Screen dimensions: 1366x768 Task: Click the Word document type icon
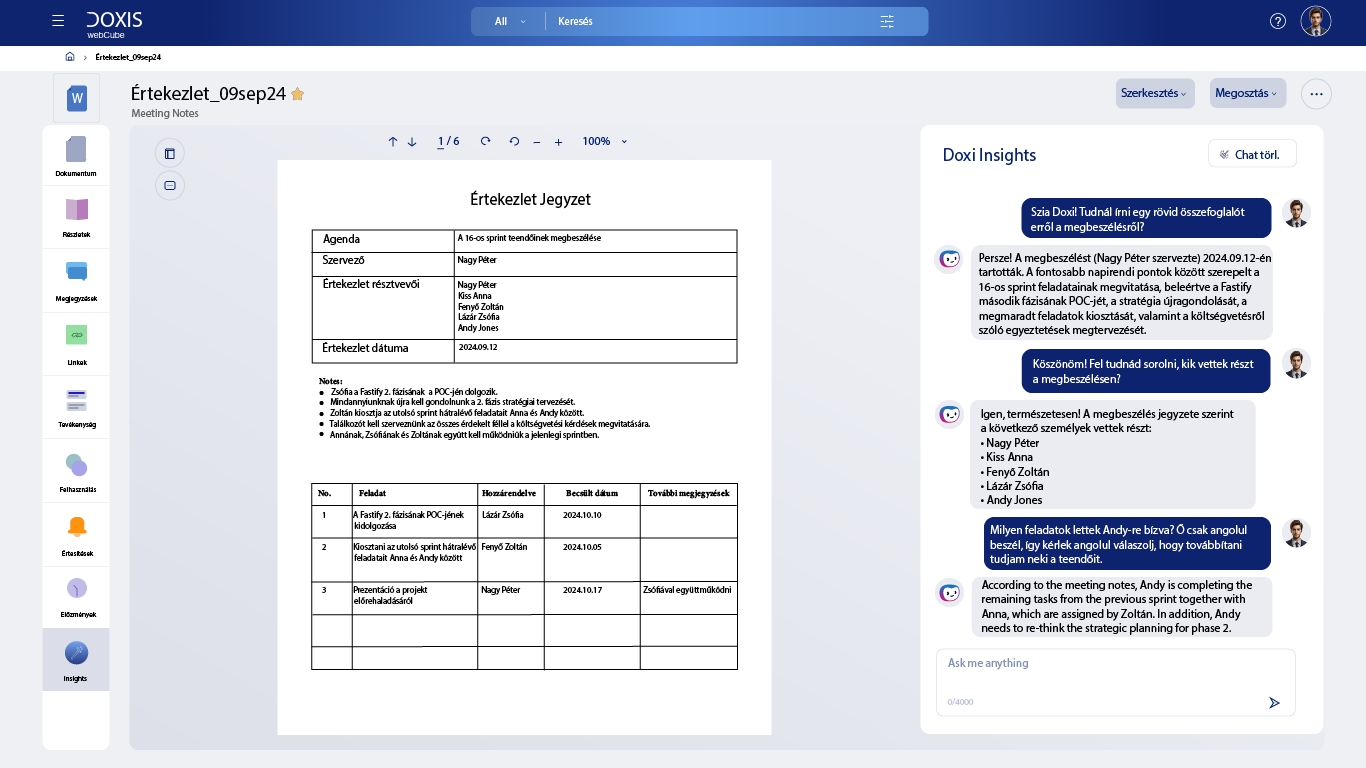pos(77,98)
